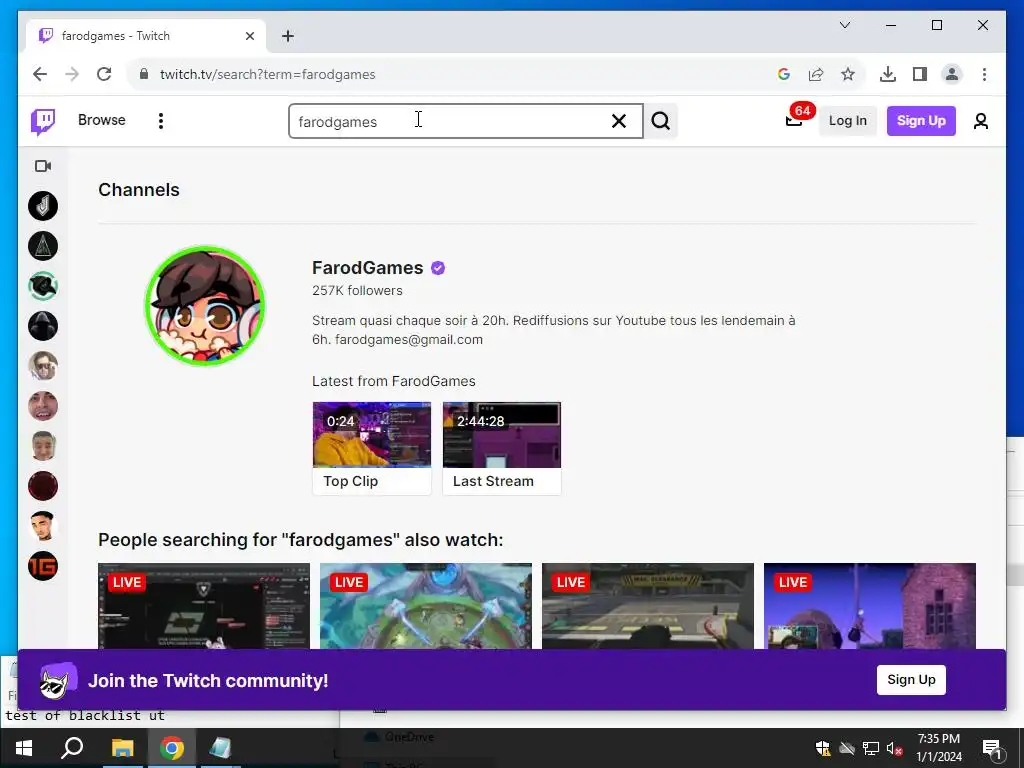1024x768 pixels.
Task: Open the sunglasses man sidebar channel avatar
Action: tap(43, 366)
